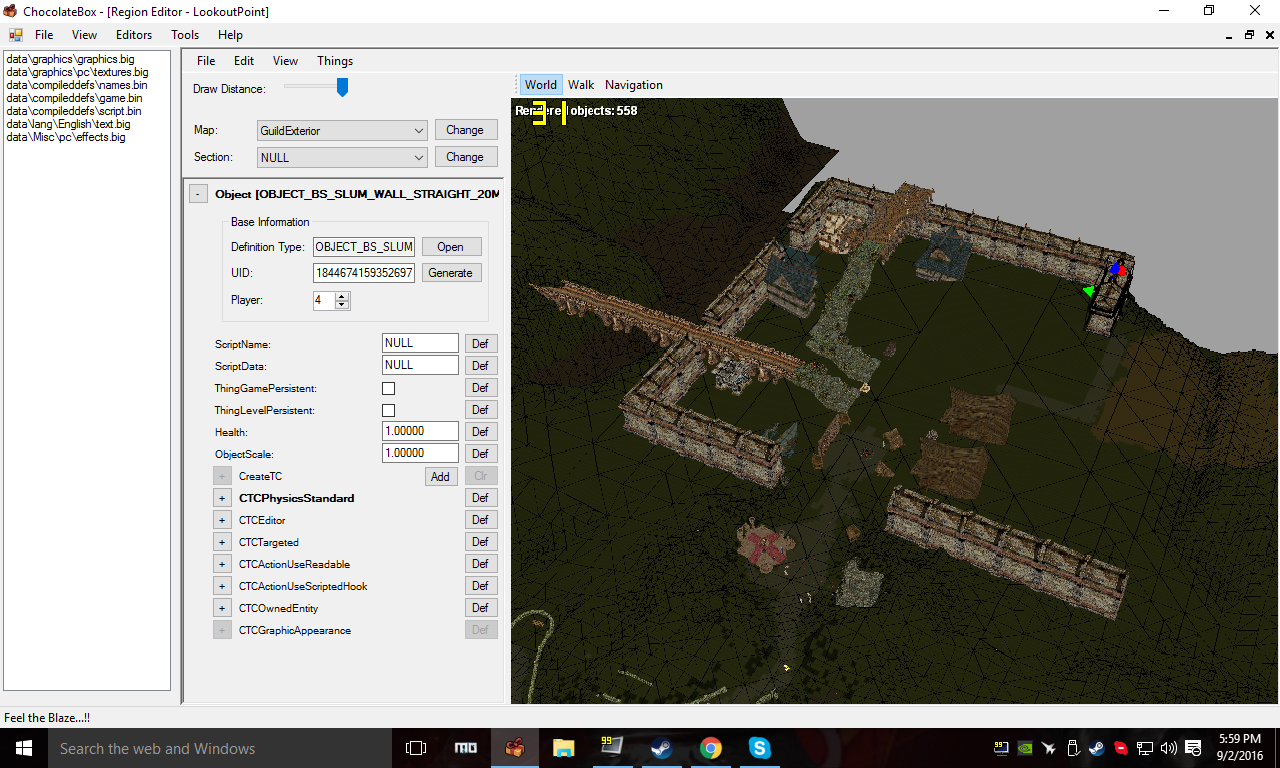1280x768 pixels.
Task: Decrease the Player value stepper
Action: coord(343,305)
